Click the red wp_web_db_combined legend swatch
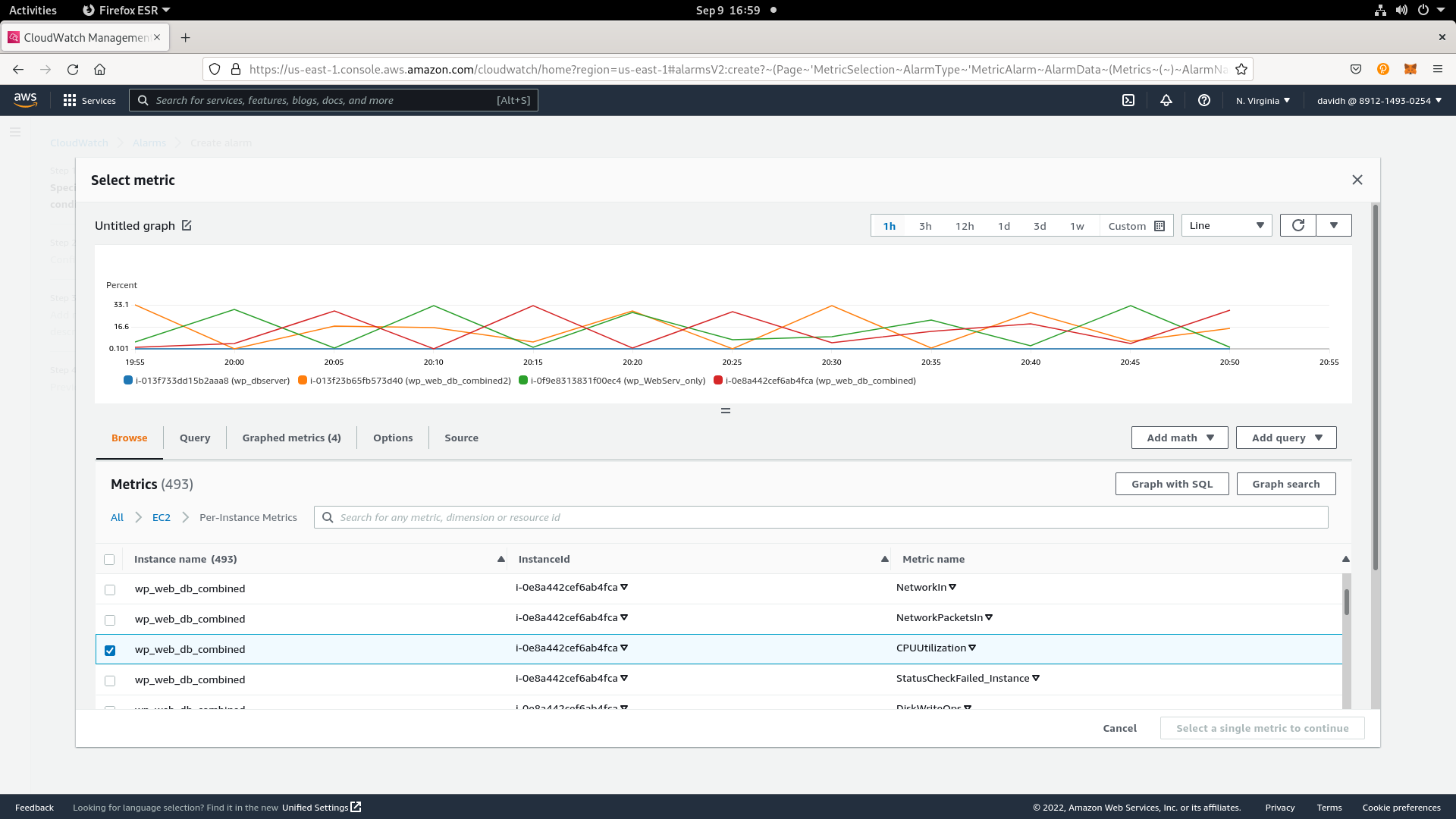This screenshot has width=1456, height=819. point(717,381)
